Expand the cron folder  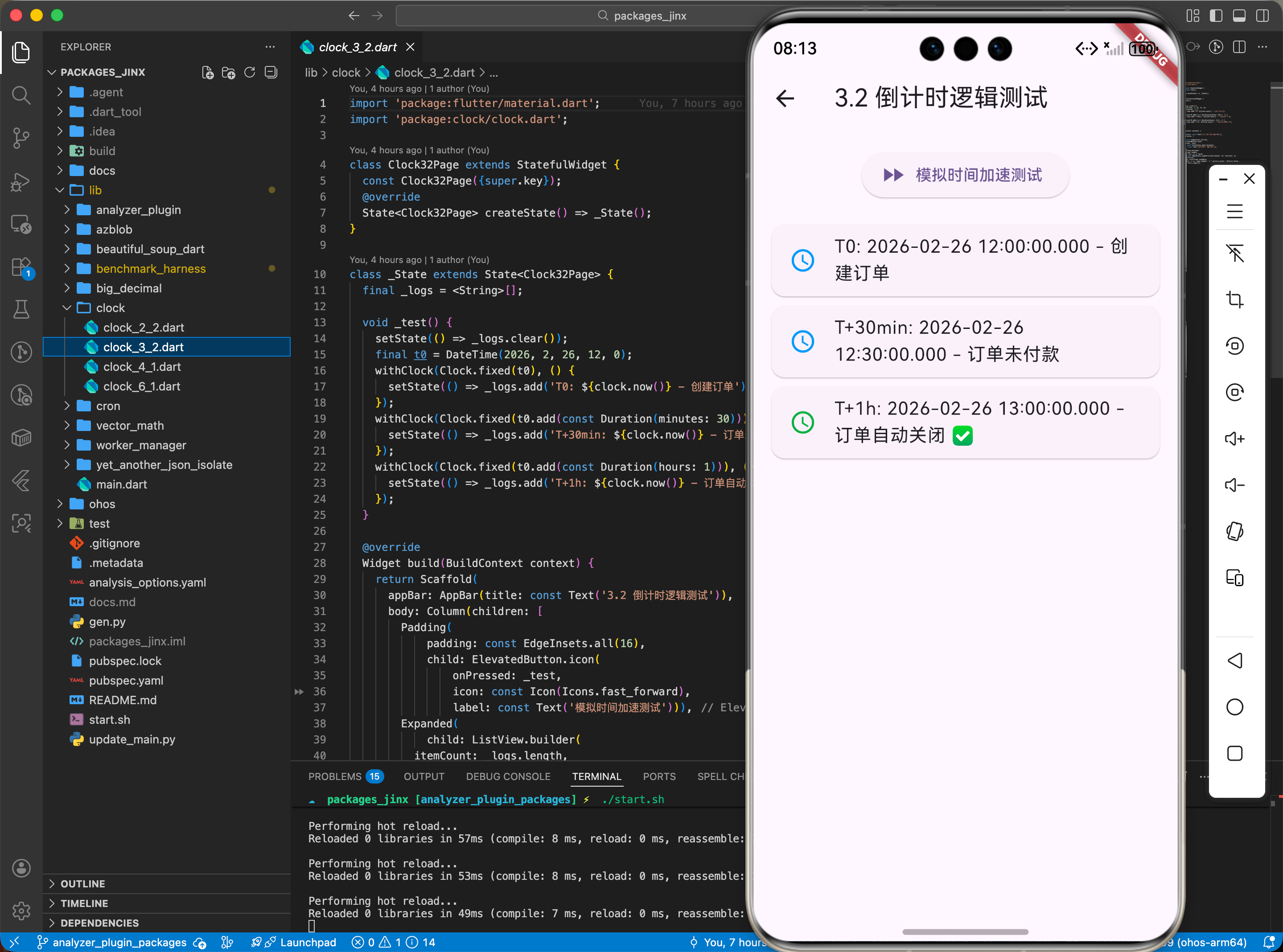click(108, 406)
